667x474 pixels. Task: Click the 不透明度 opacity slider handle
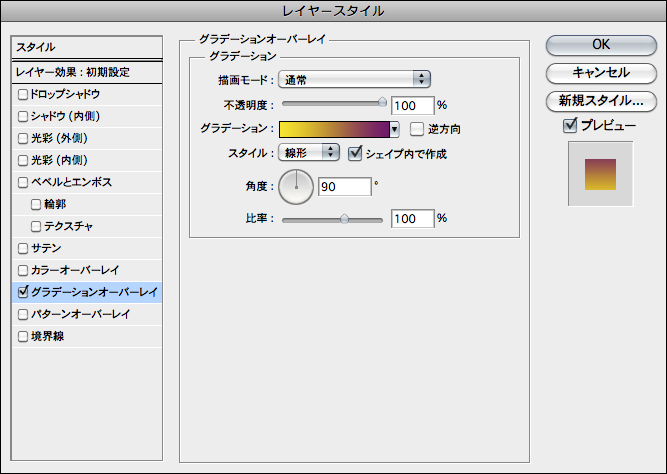pyautogui.click(x=382, y=103)
